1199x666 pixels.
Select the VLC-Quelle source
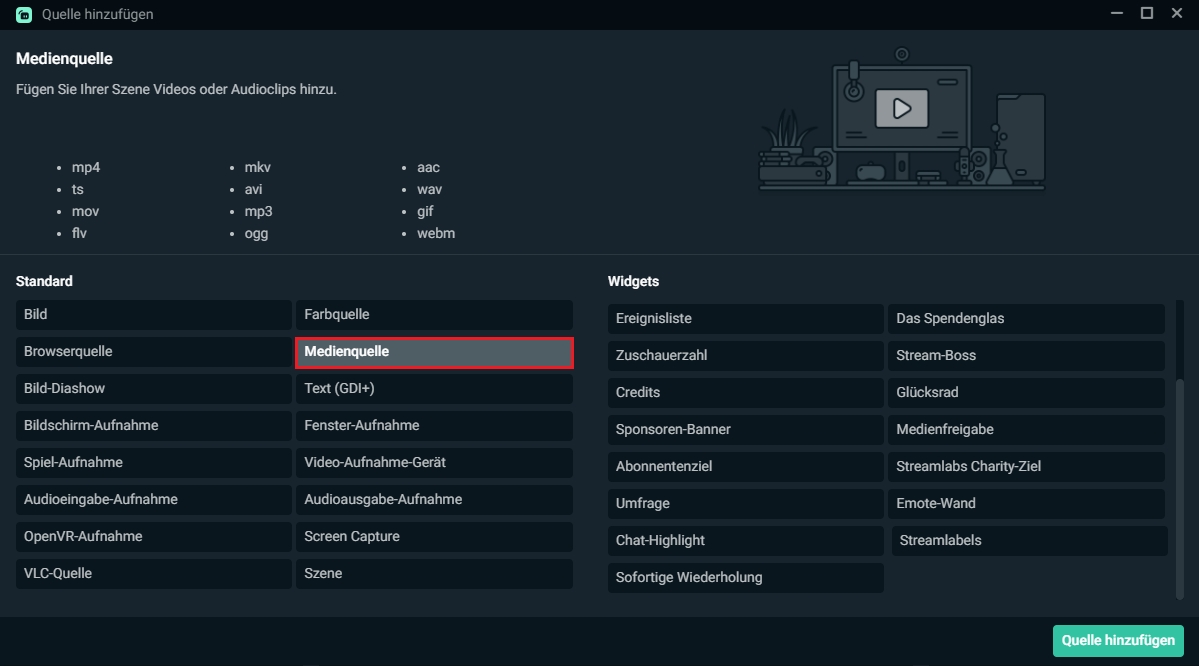coord(153,573)
